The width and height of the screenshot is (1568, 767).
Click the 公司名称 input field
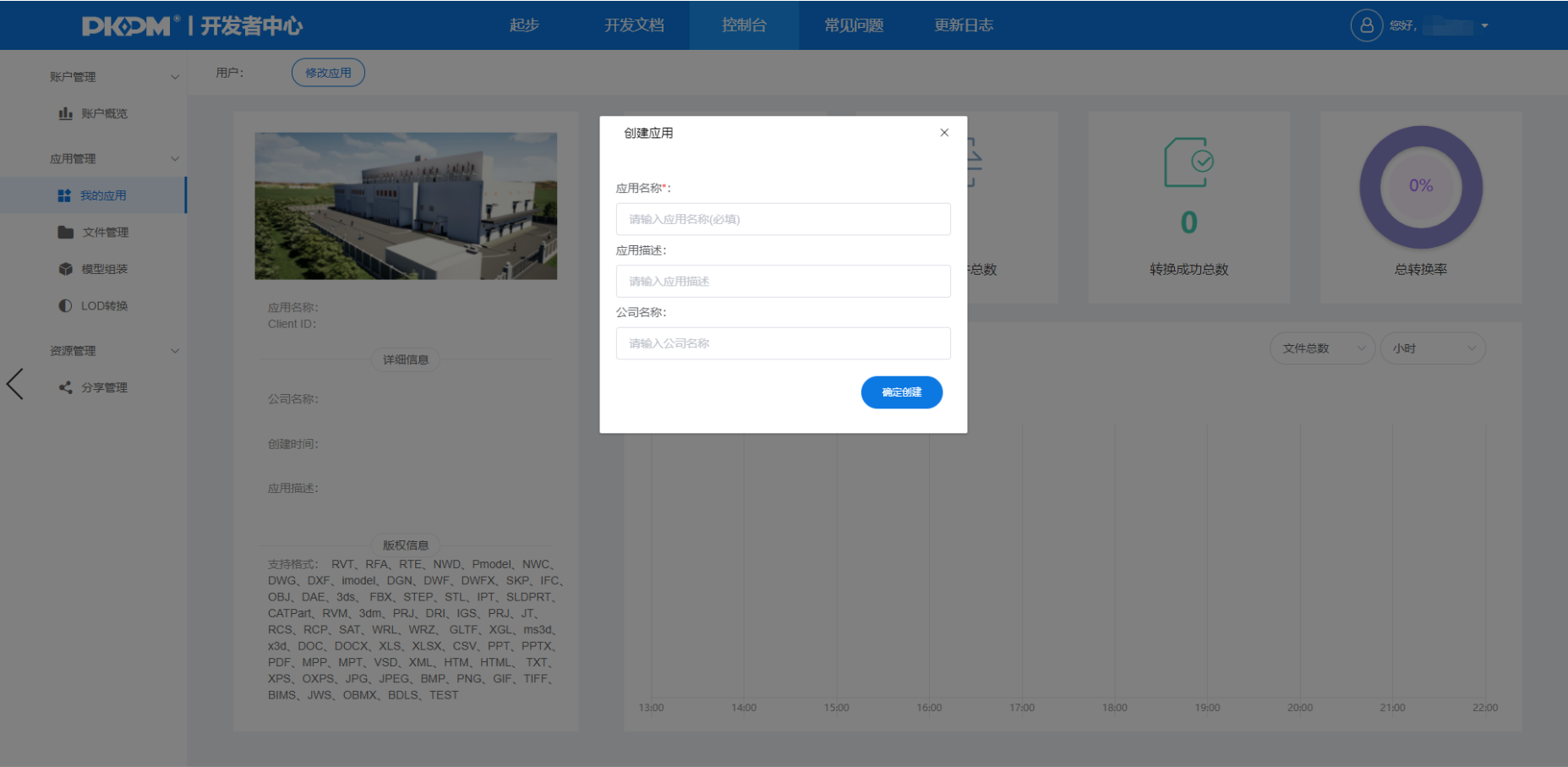tap(783, 343)
